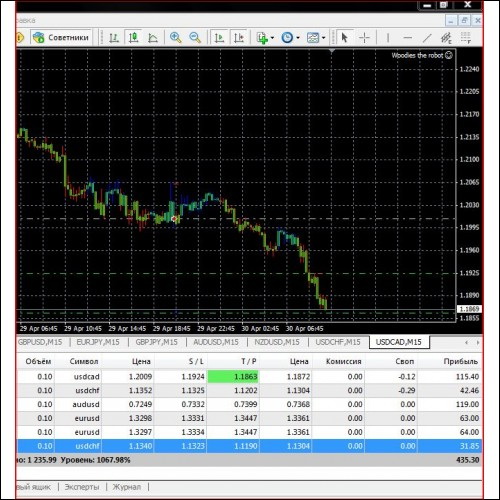Sort trades by the Прибыль column header
This screenshot has height=500, width=500.
(x=460, y=361)
